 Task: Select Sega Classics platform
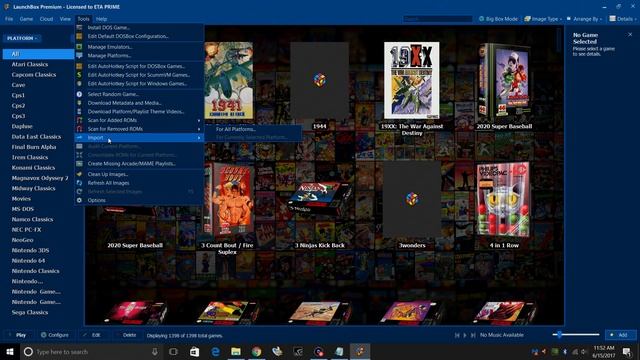[30, 313]
